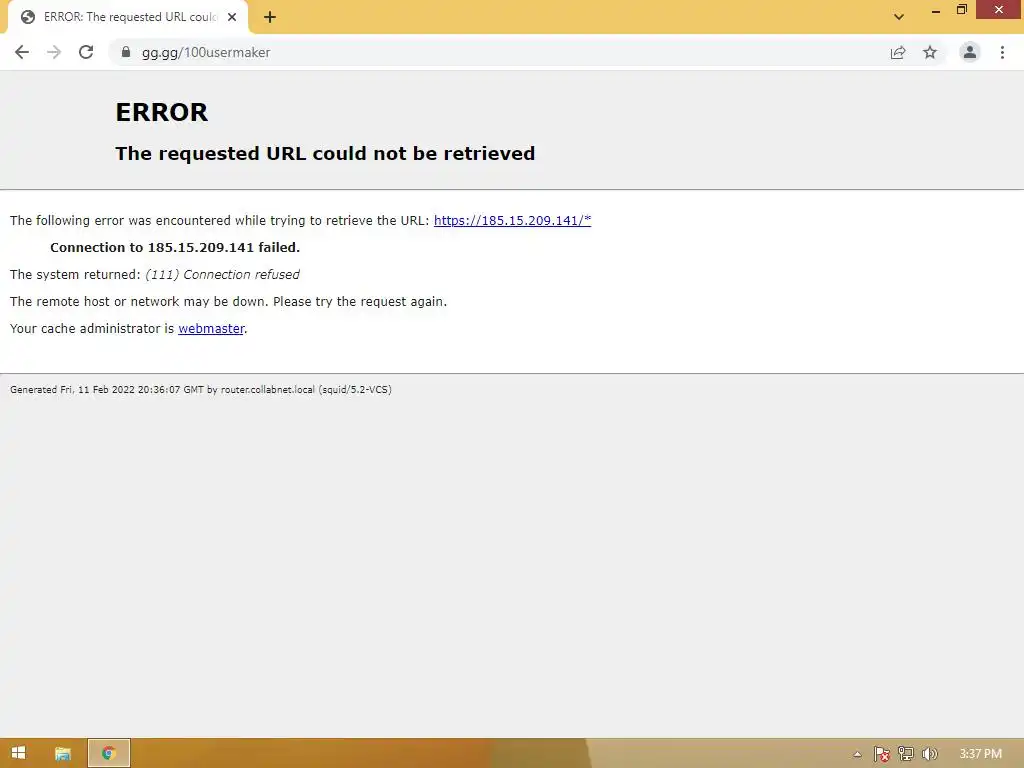Open File Explorer from taskbar

pyautogui.click(x=63, y=754)
